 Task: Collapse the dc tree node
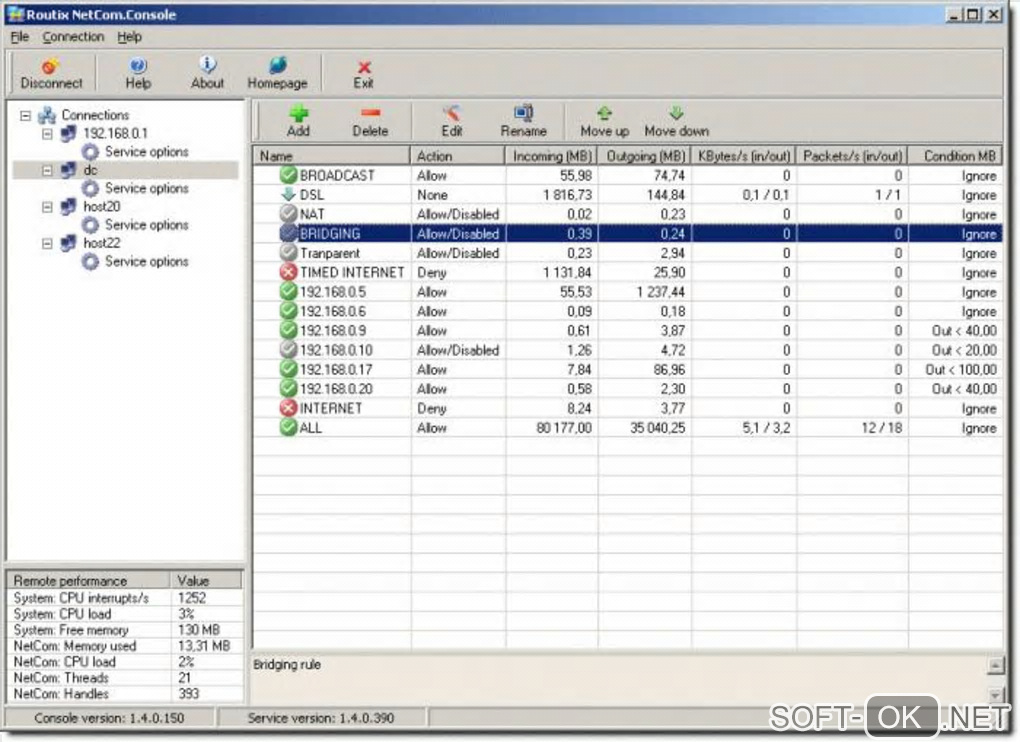click(47, 170)
